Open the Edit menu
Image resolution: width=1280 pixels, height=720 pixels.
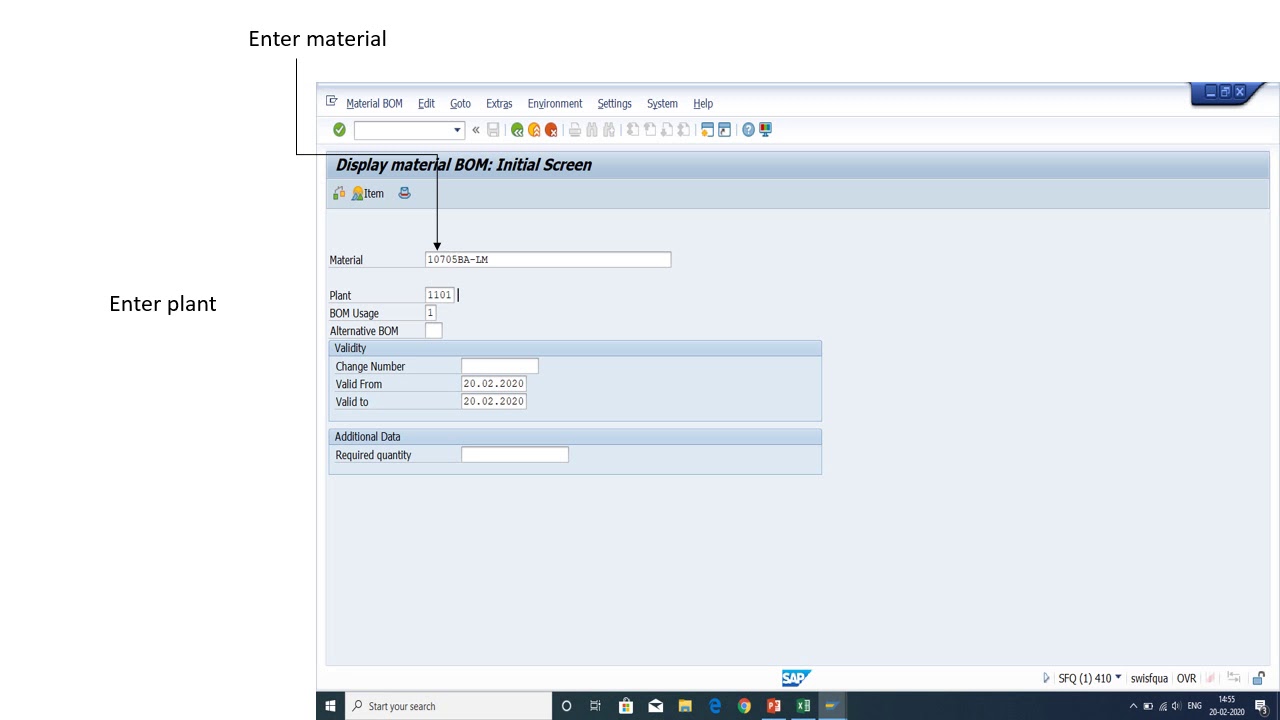tap(426, 104)
